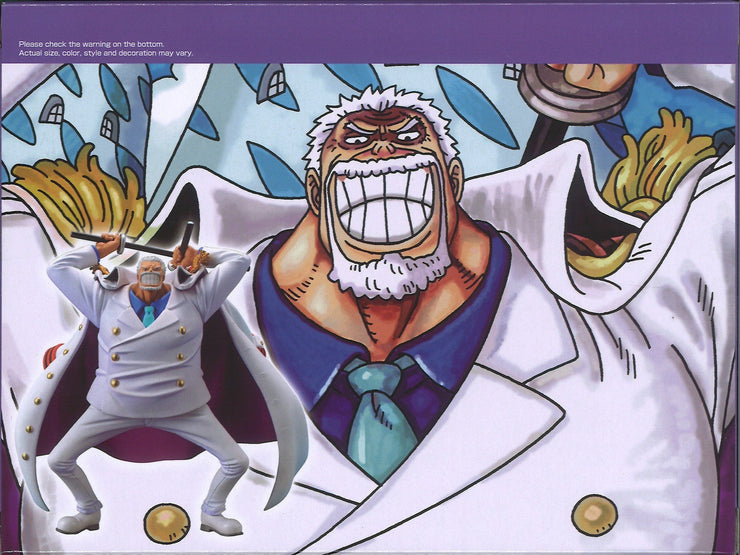Click the text "Please check the warning on the bottom."
Image resolution: width=740 pixels, height=555 pixels.
point(92,44)
